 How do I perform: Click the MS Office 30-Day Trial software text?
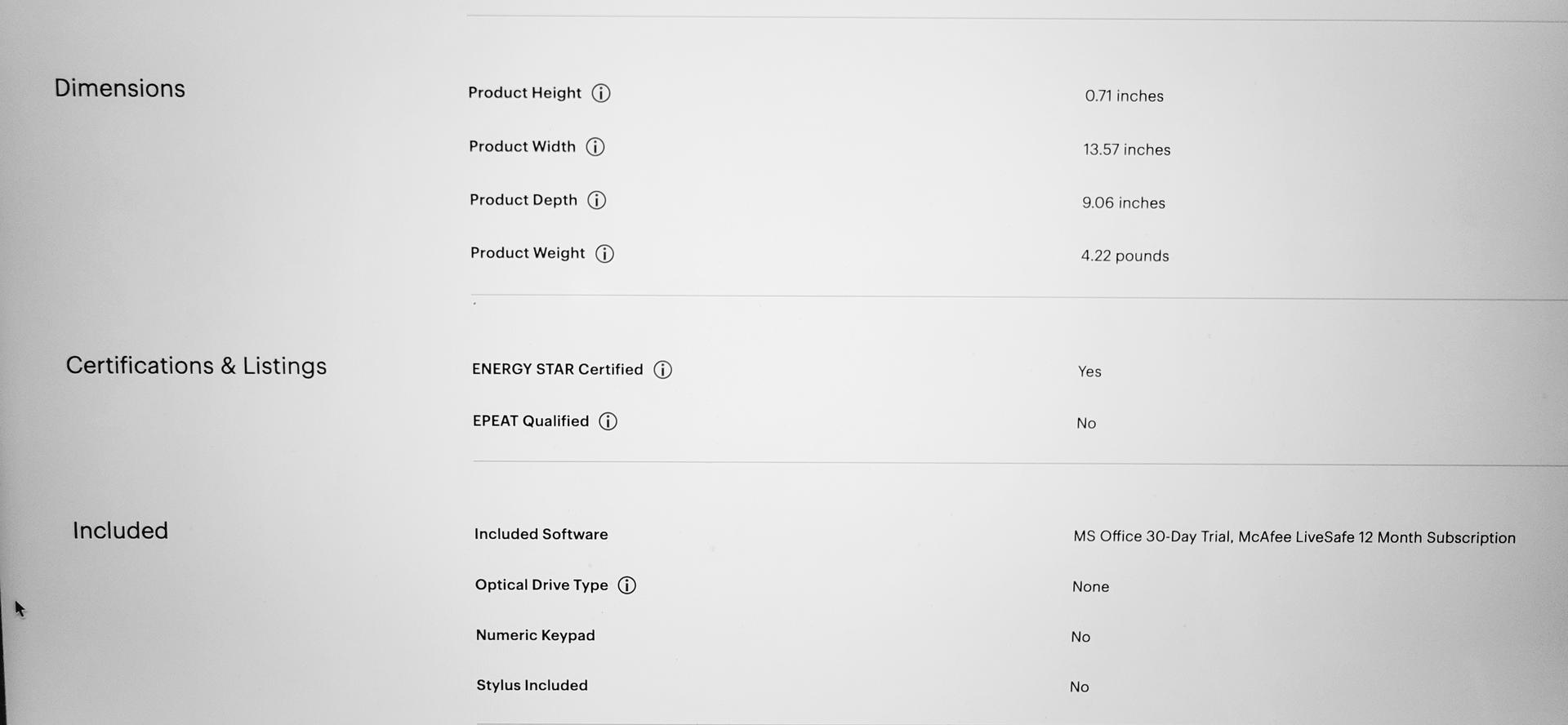click(1152, 536)
